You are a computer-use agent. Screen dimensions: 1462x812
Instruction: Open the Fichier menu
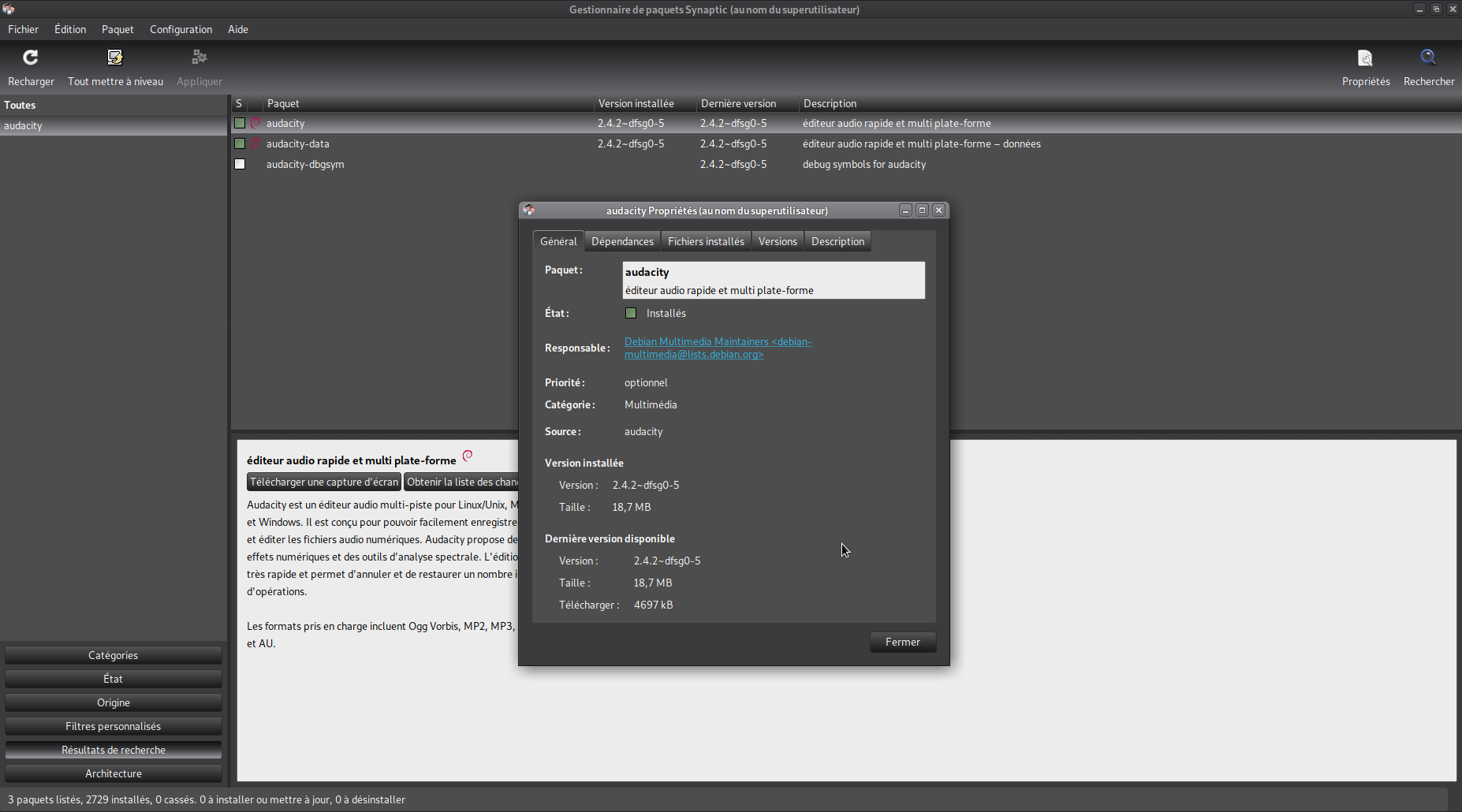click(x=23, y=29)
